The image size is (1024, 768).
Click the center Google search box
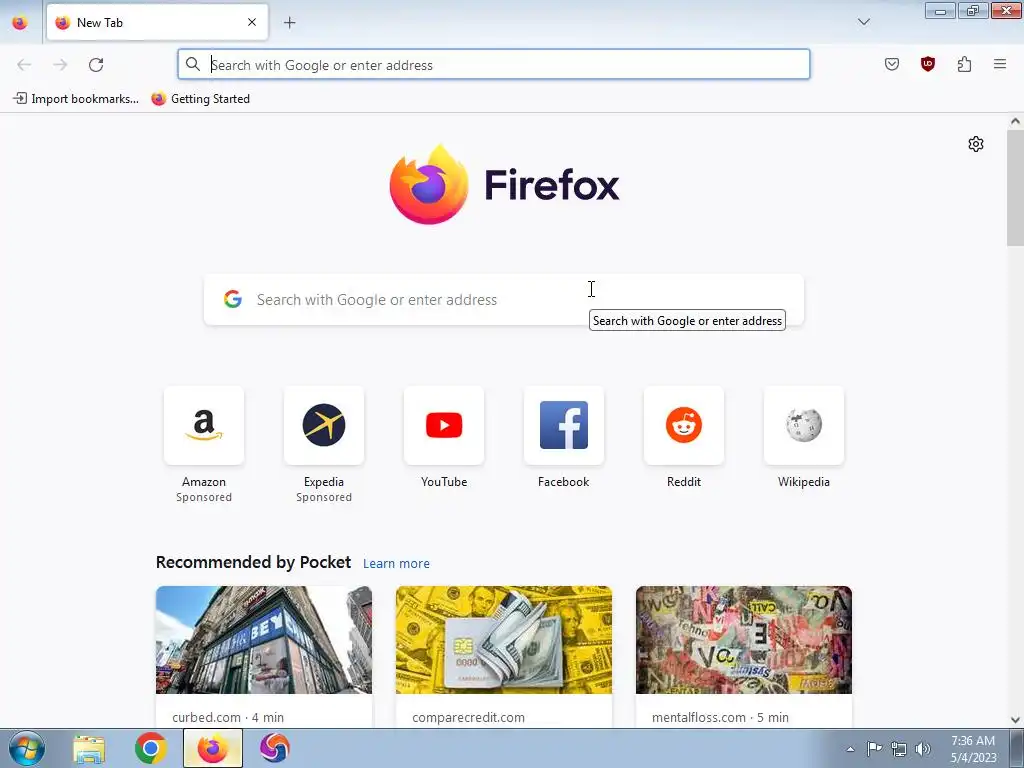click(504, 300)
